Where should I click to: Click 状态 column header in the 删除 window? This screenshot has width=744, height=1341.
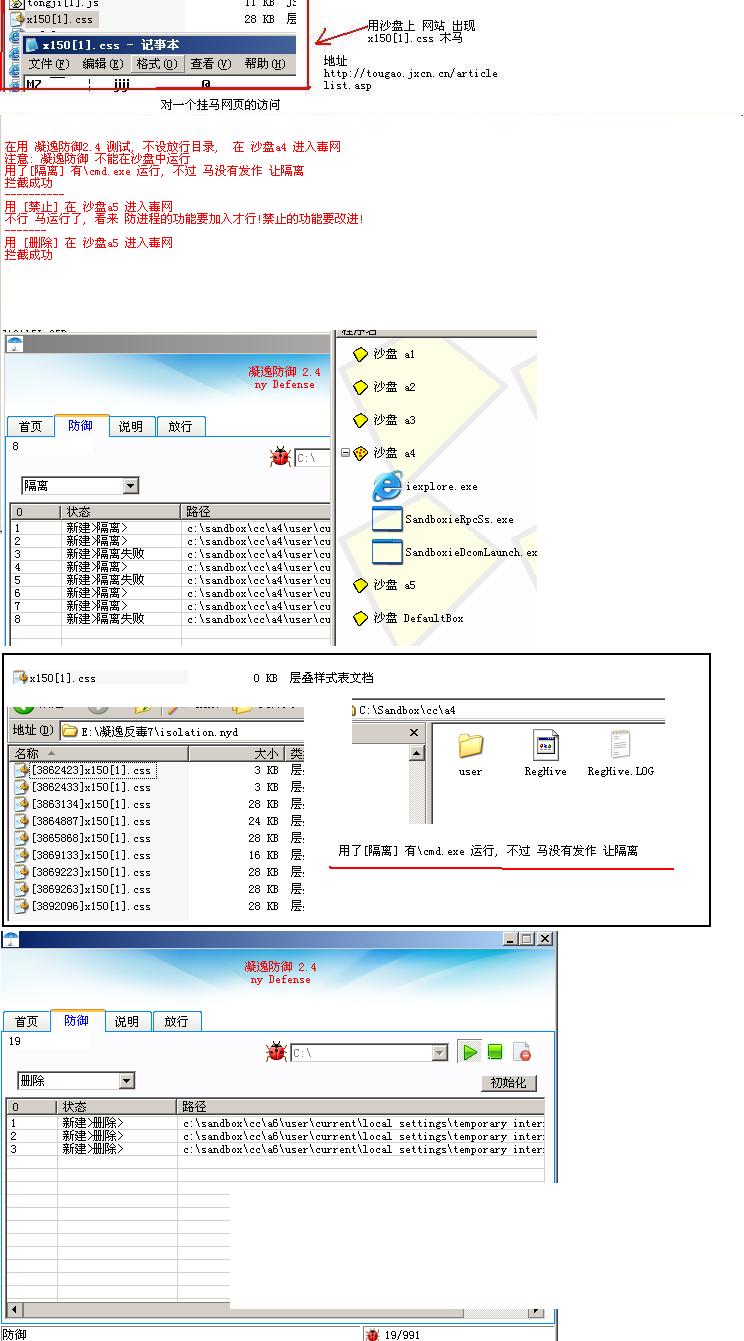tap(117, 1107)
